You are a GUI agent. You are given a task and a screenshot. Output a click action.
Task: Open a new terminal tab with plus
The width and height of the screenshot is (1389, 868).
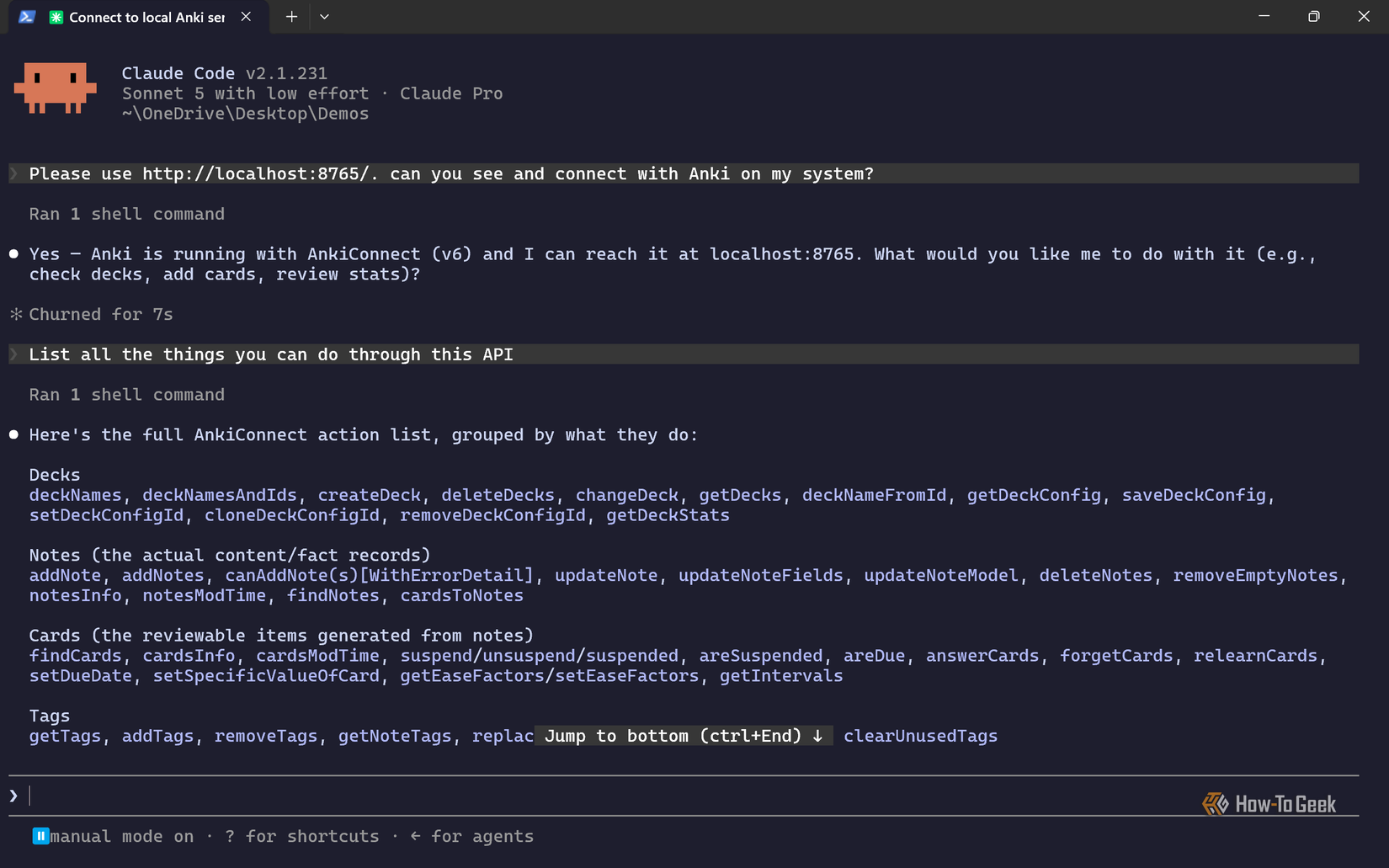point(291,17)
